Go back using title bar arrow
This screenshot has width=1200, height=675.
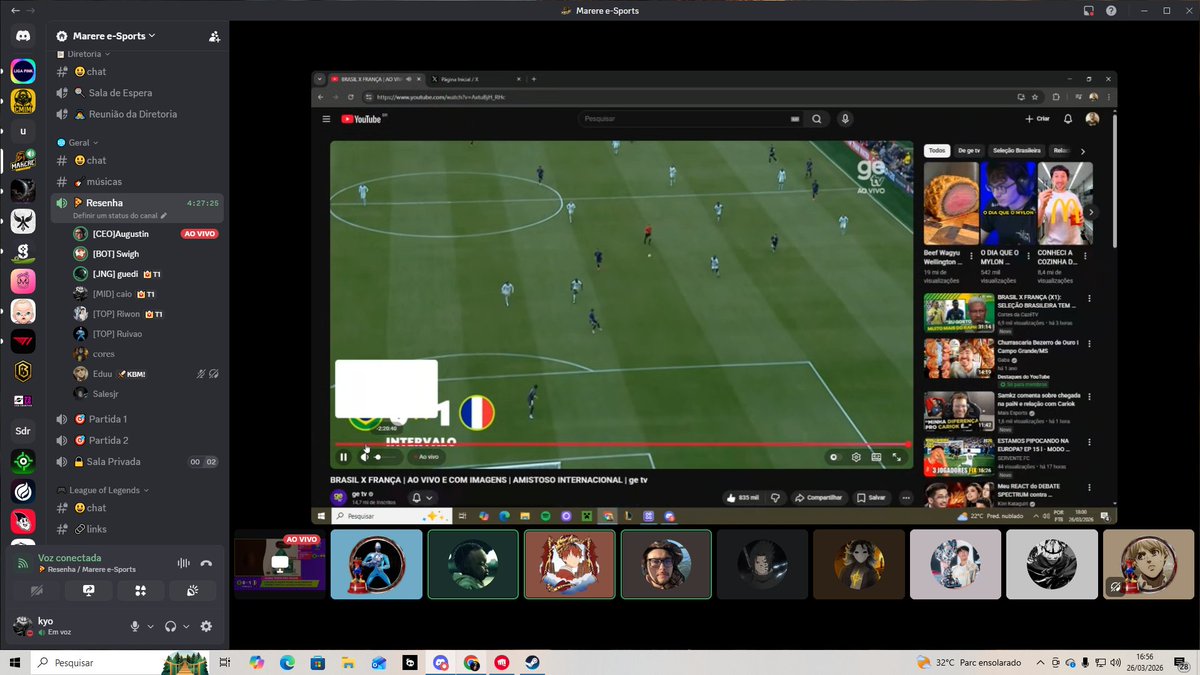(14, 11)
